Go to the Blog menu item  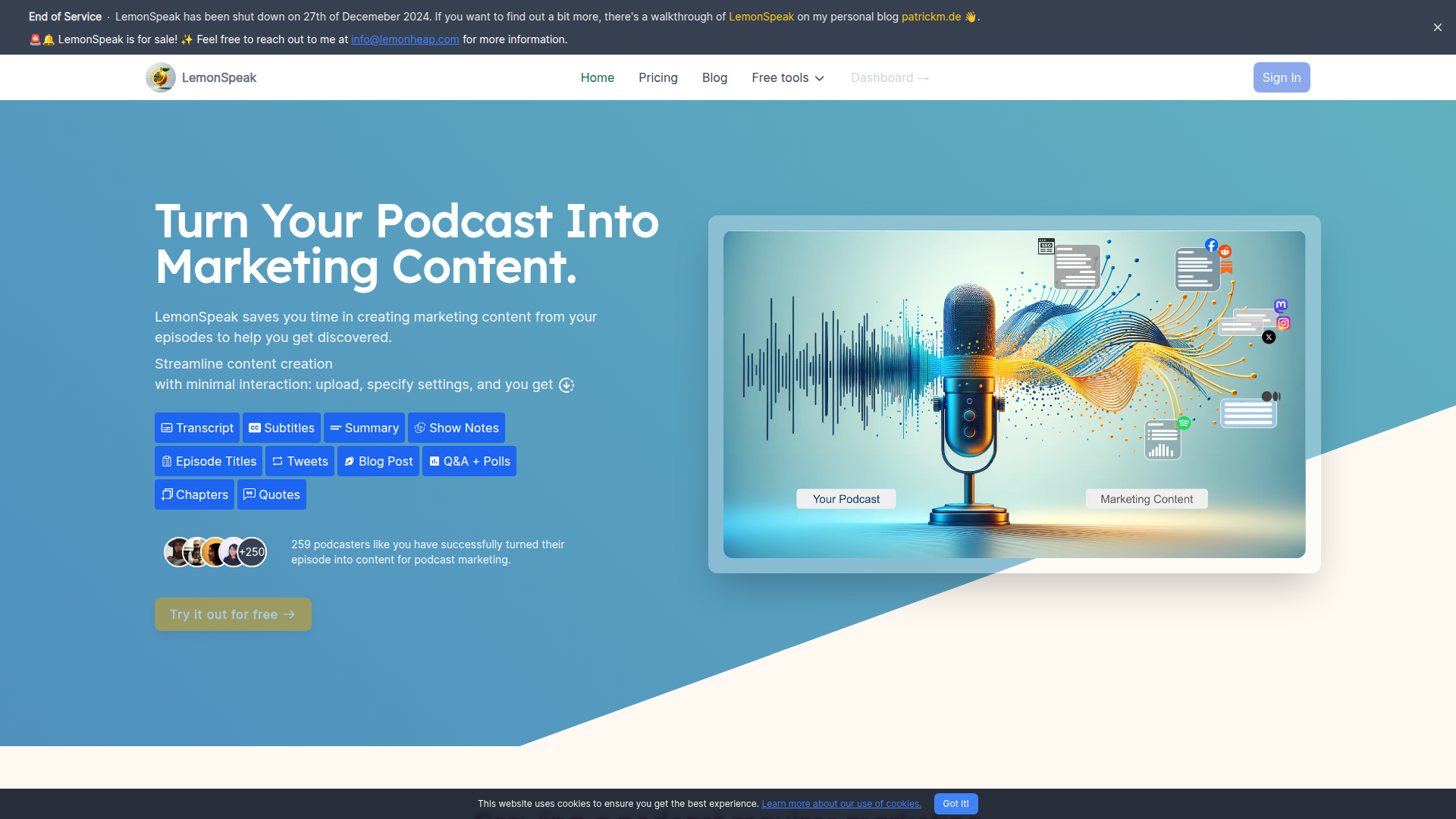[714, 77]
